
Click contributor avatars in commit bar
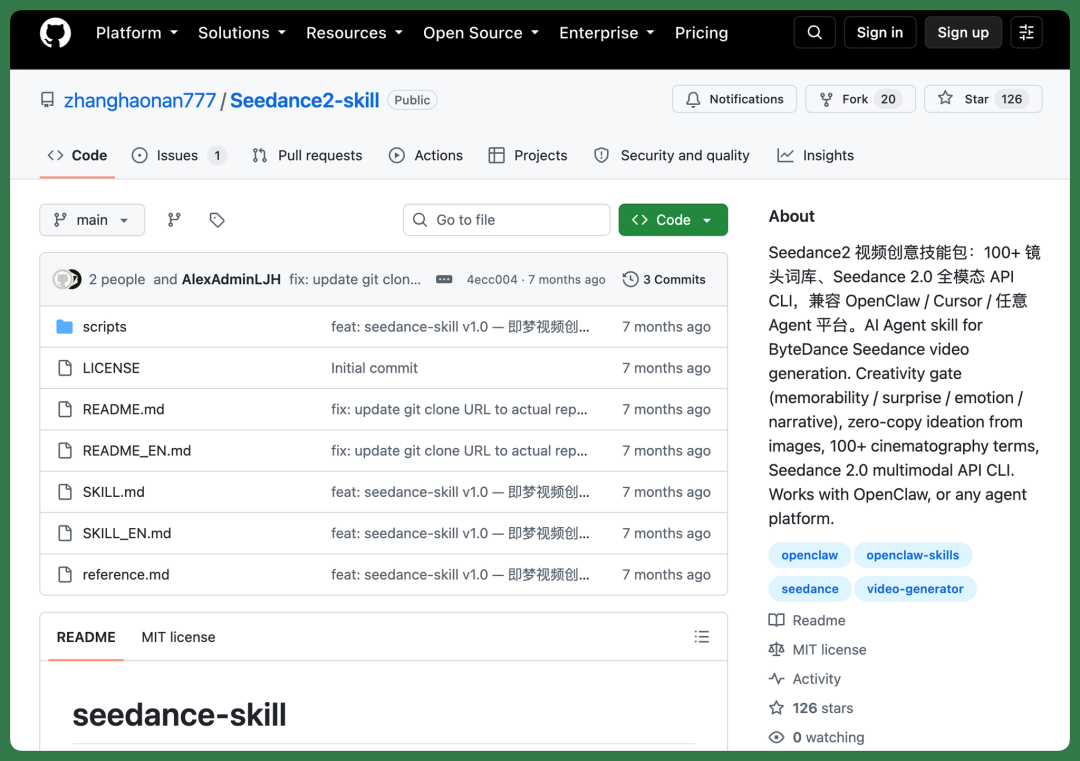67,279
